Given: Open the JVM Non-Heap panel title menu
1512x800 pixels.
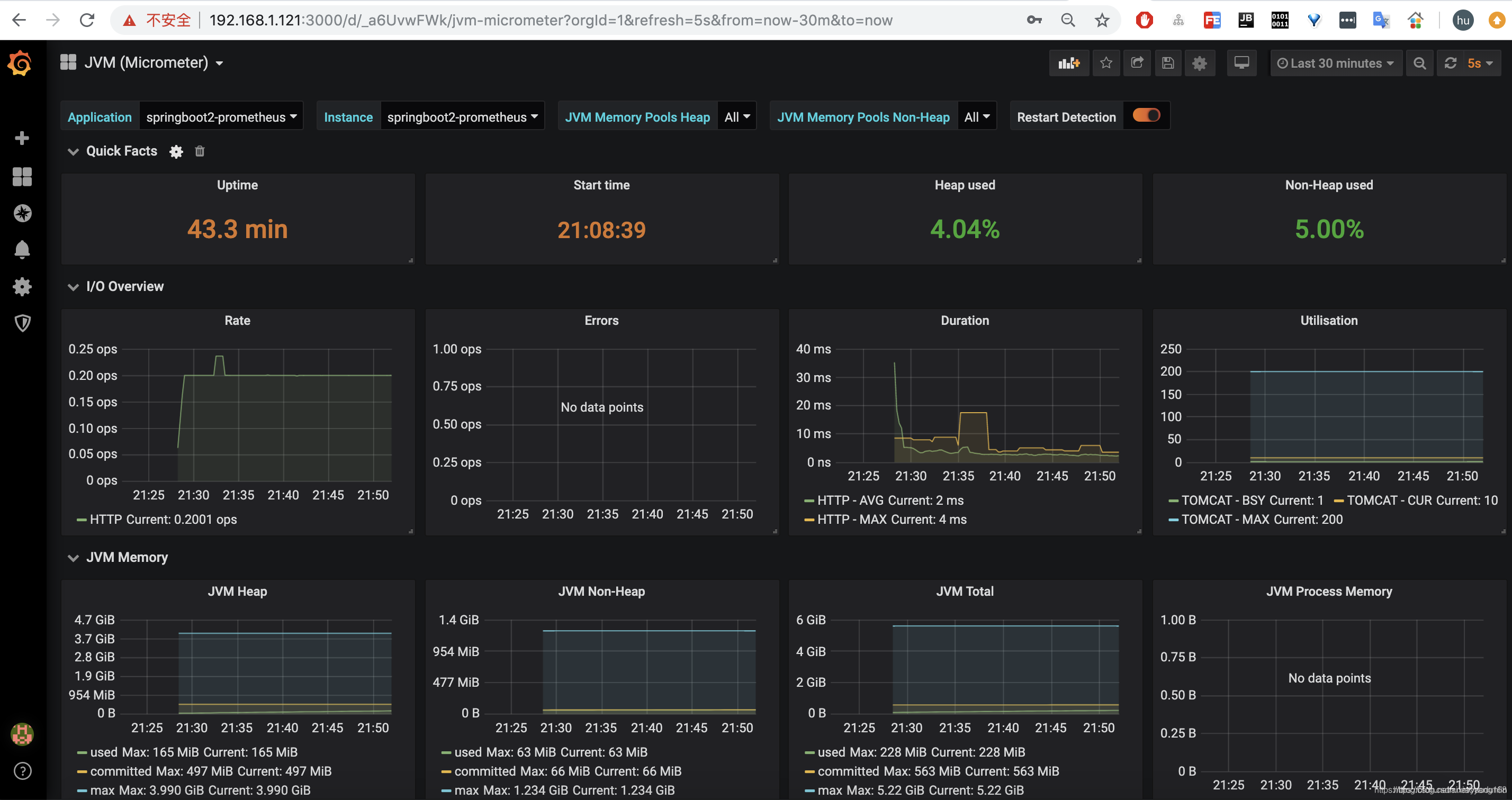Looking at the screenshot, I should 601,592.
